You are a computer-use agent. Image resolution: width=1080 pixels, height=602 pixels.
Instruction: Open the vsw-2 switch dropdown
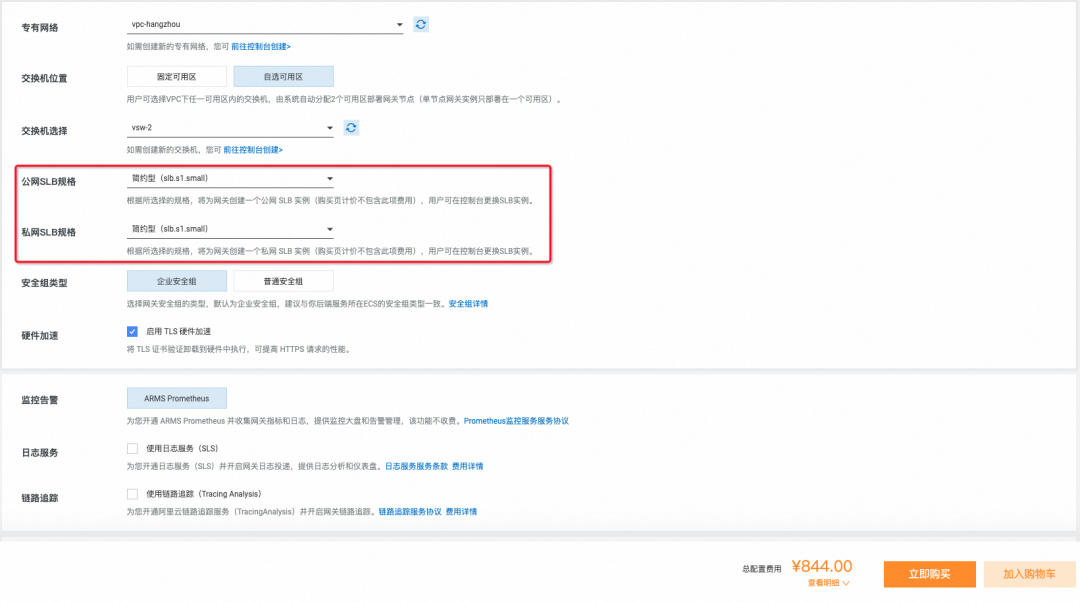tap(230, 127)
